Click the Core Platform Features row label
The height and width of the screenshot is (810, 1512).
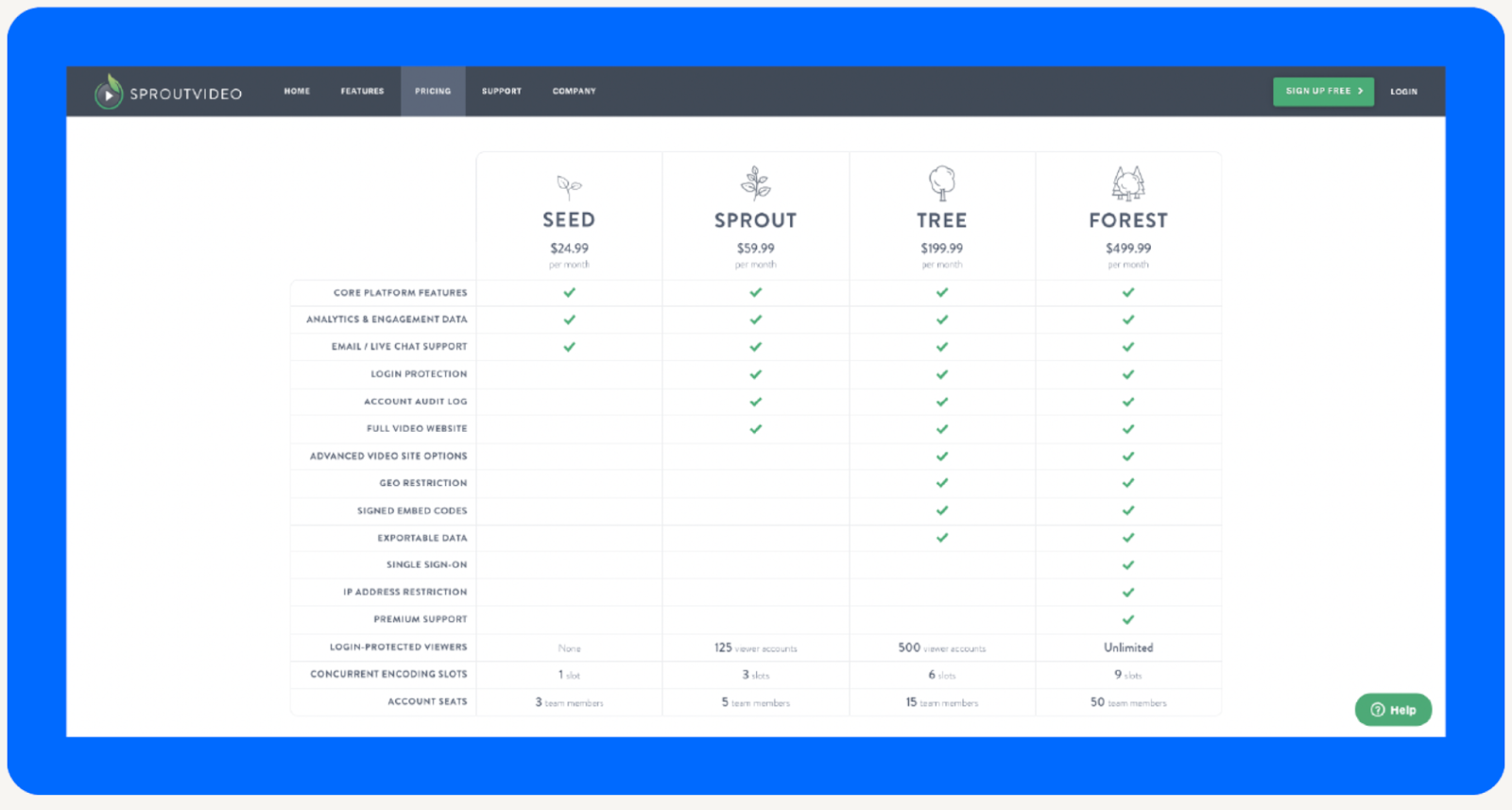[400, 293]
